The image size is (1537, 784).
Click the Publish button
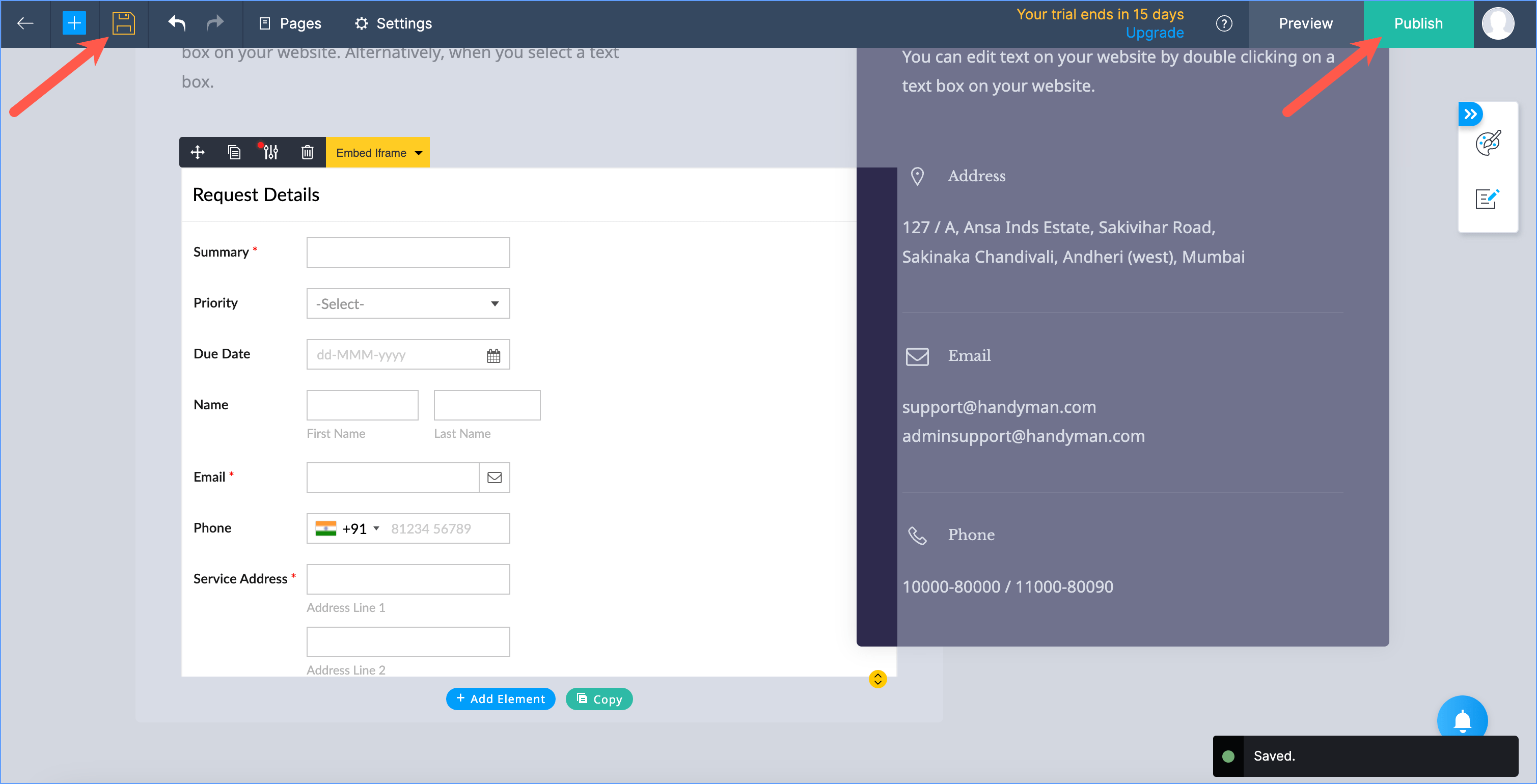pyautogui.click(x=1418, y=23)
